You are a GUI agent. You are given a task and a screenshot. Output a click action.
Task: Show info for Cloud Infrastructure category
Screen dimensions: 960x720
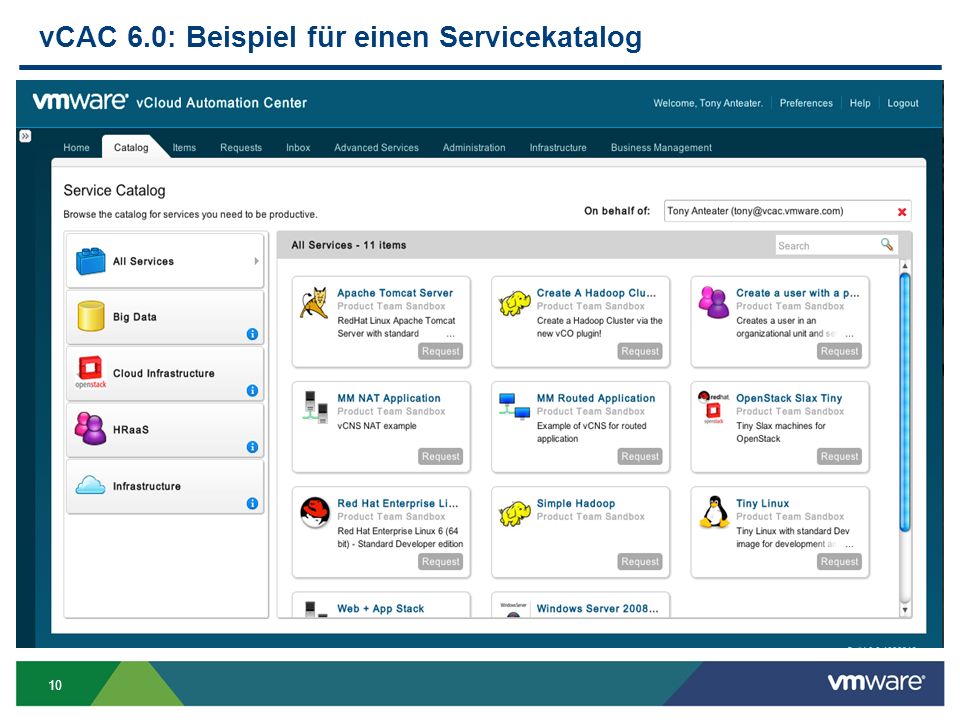[252, 391]
